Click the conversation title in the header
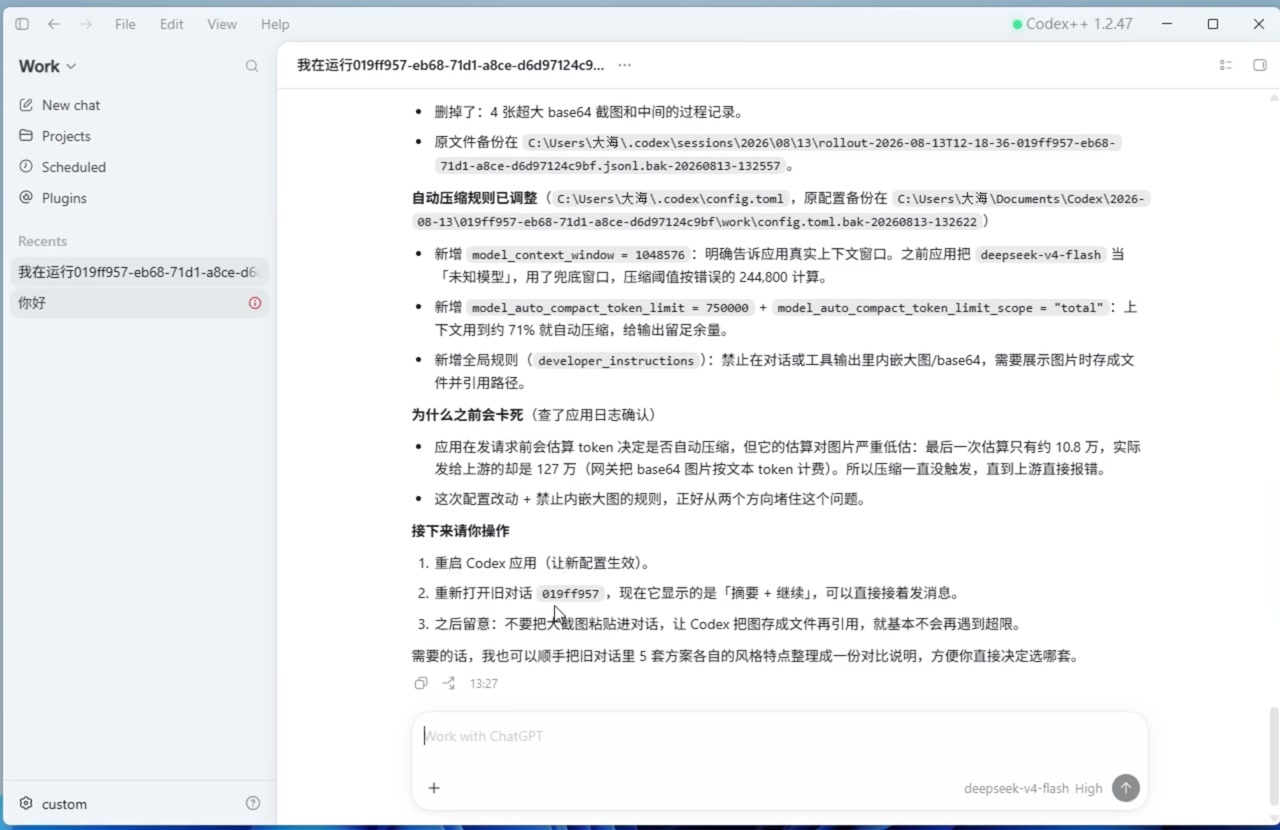The image size is (1280, 830). 450,65
